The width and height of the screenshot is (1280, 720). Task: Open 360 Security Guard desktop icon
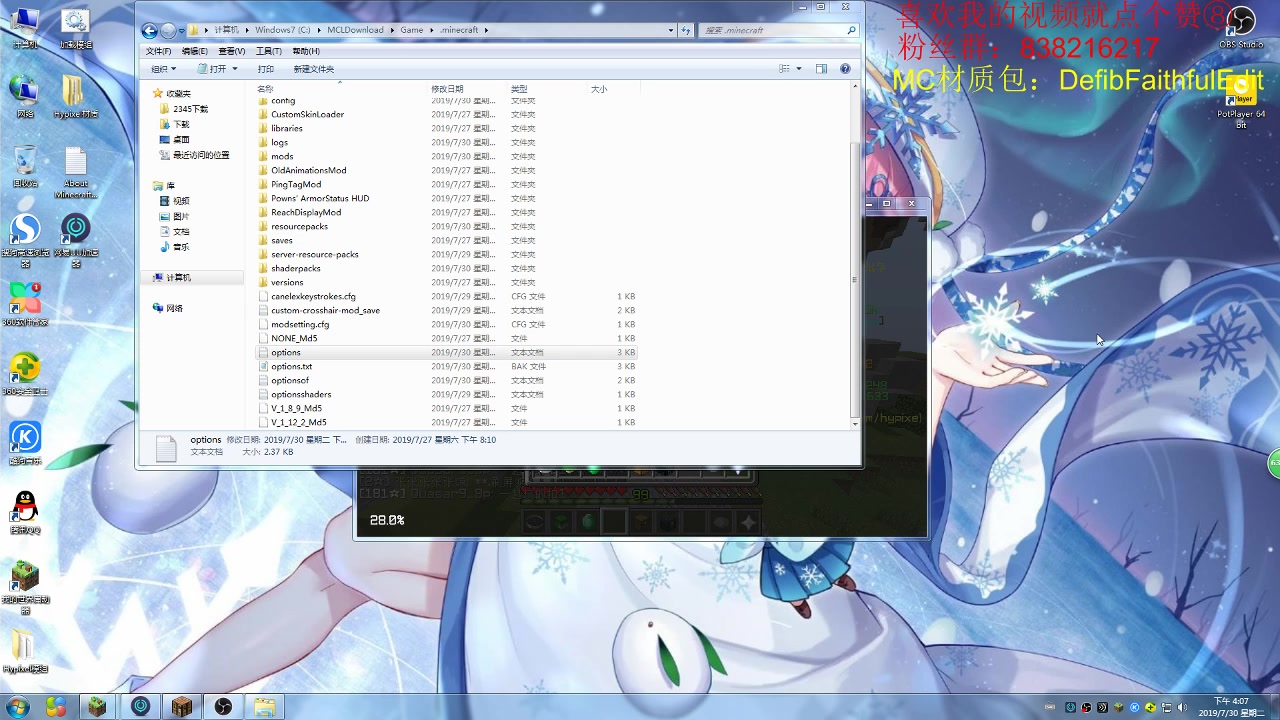tap(25, 374)
